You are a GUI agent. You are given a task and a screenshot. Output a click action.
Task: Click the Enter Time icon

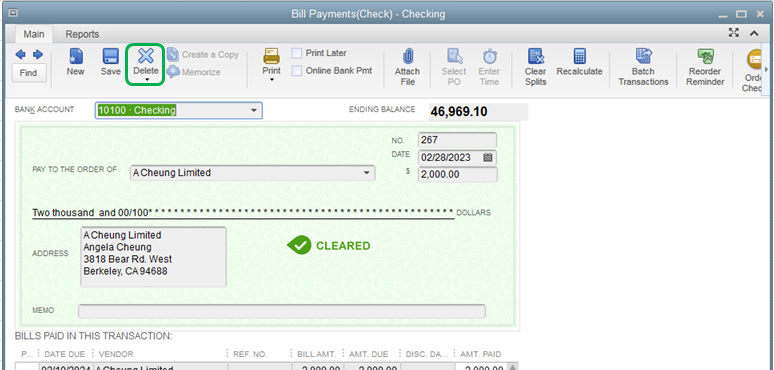tap(489, 56)
